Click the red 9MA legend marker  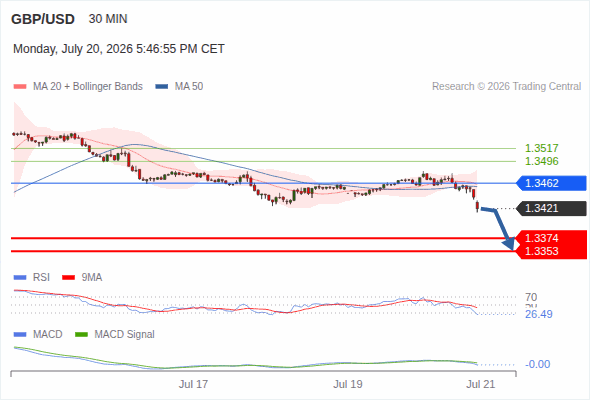(68, 278)
